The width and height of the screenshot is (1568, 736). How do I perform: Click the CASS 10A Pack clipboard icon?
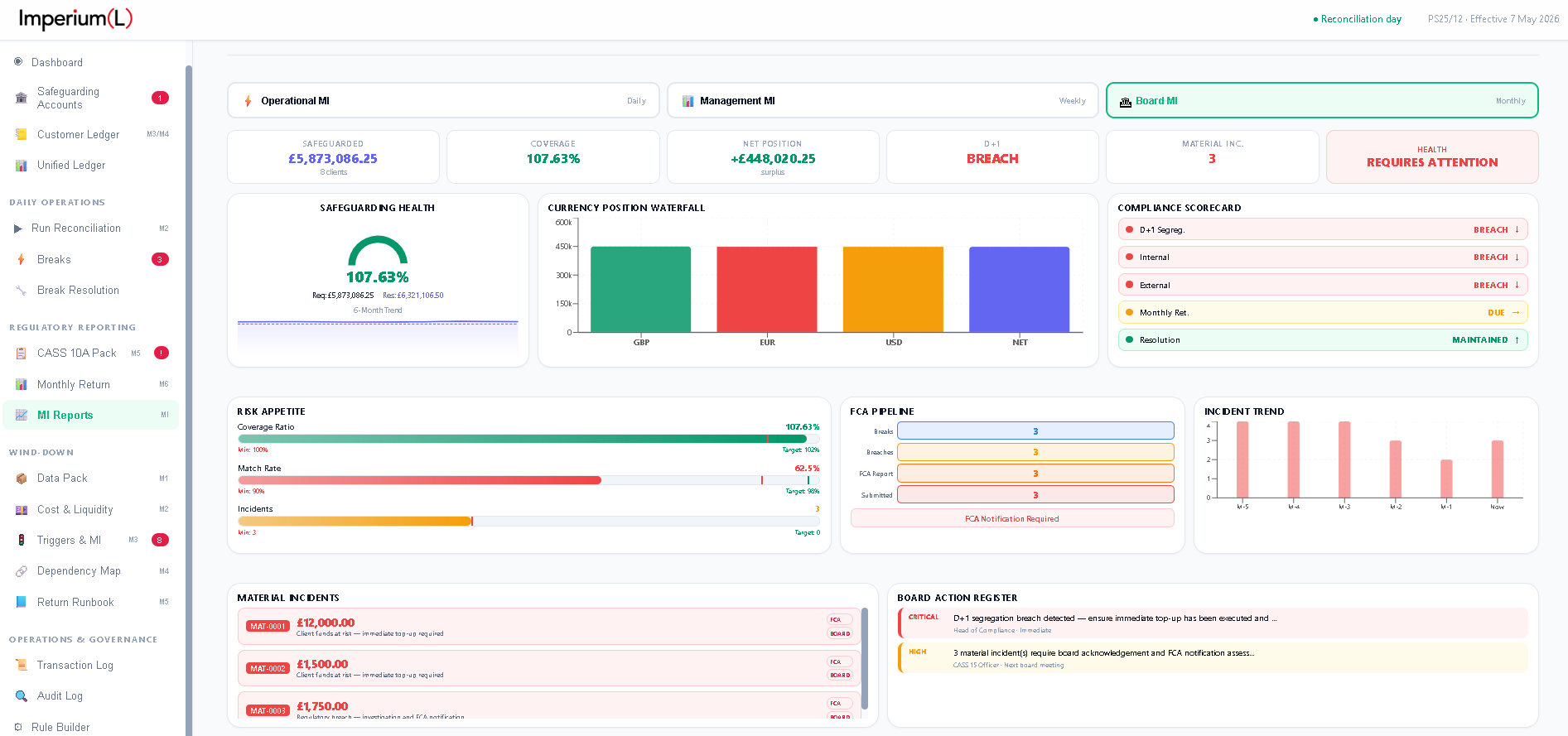click(x=22, y=354)
